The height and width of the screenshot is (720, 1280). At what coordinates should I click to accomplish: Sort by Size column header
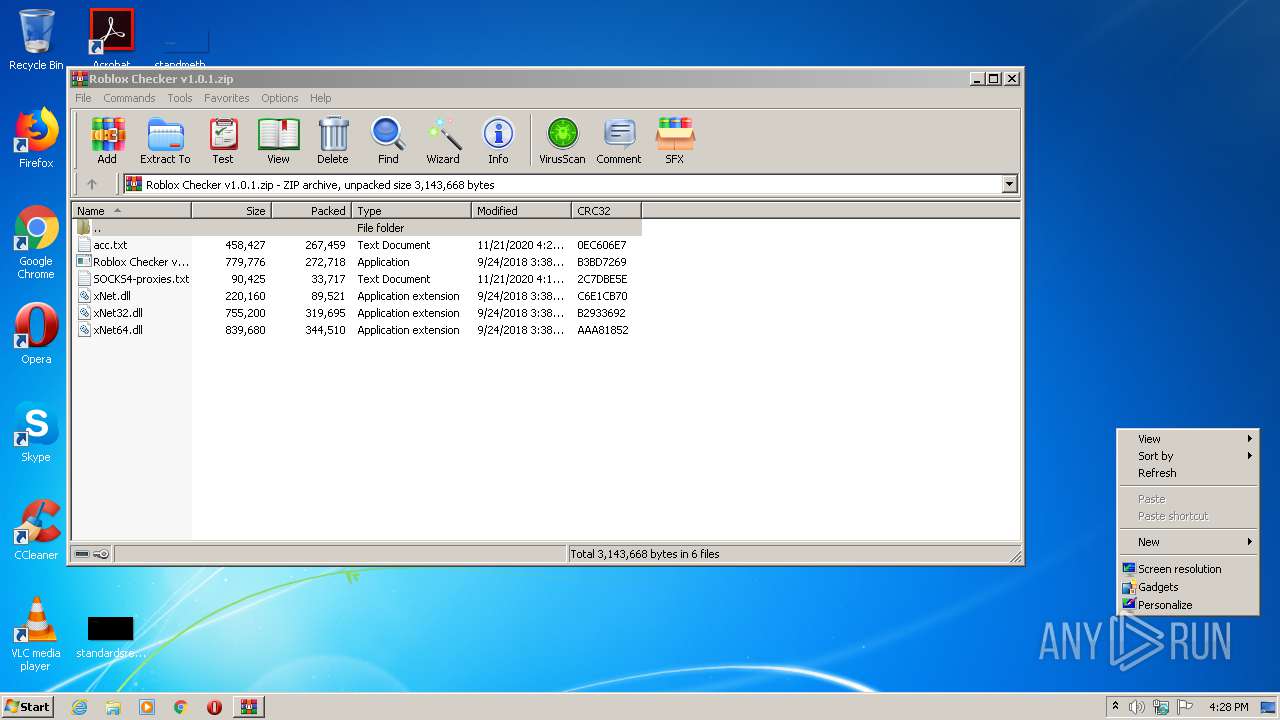pyautogui.click(x=231, y=211)
